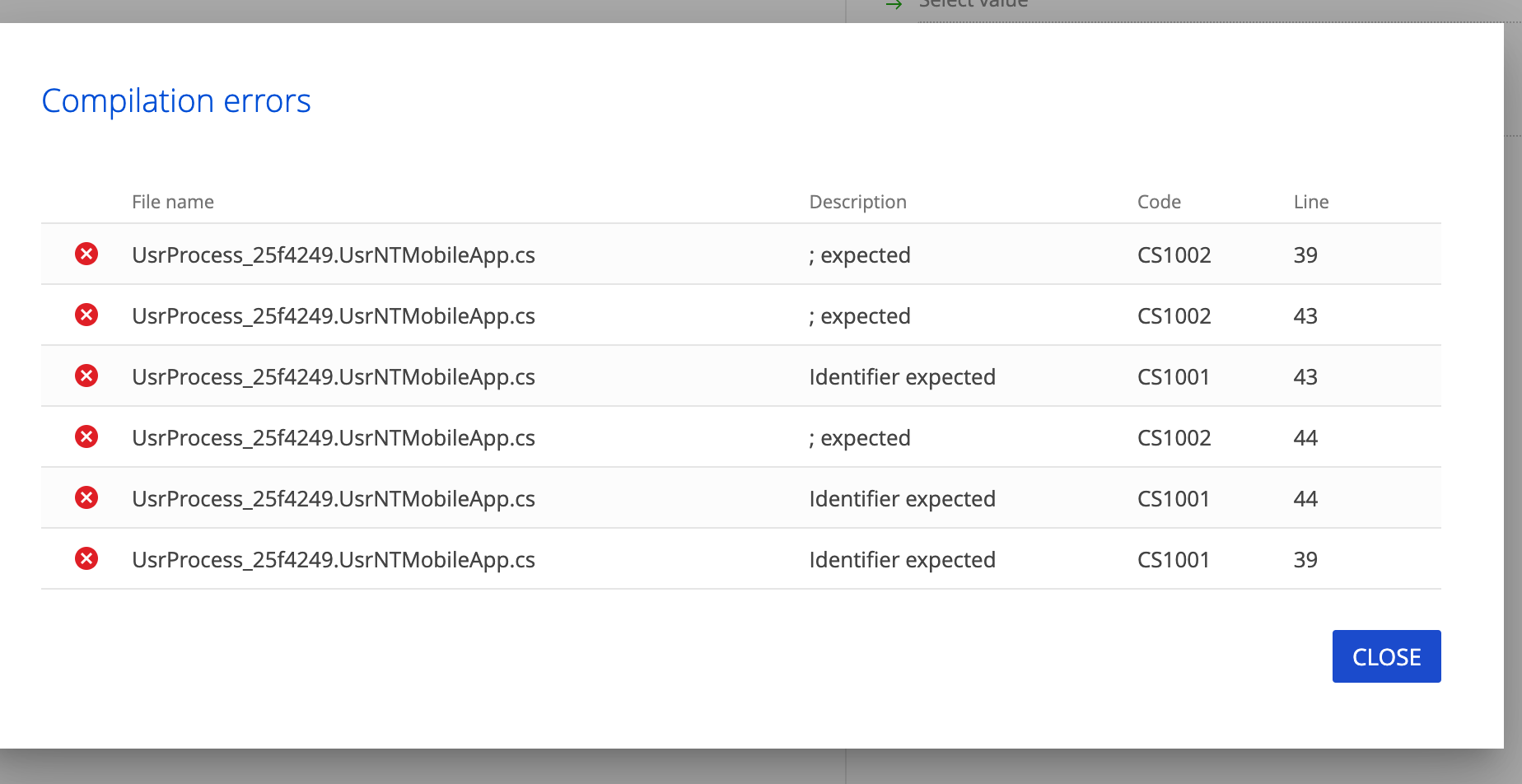
Task: Click 'Identifier expected' description for line 43
Action: tap(902, 377)
